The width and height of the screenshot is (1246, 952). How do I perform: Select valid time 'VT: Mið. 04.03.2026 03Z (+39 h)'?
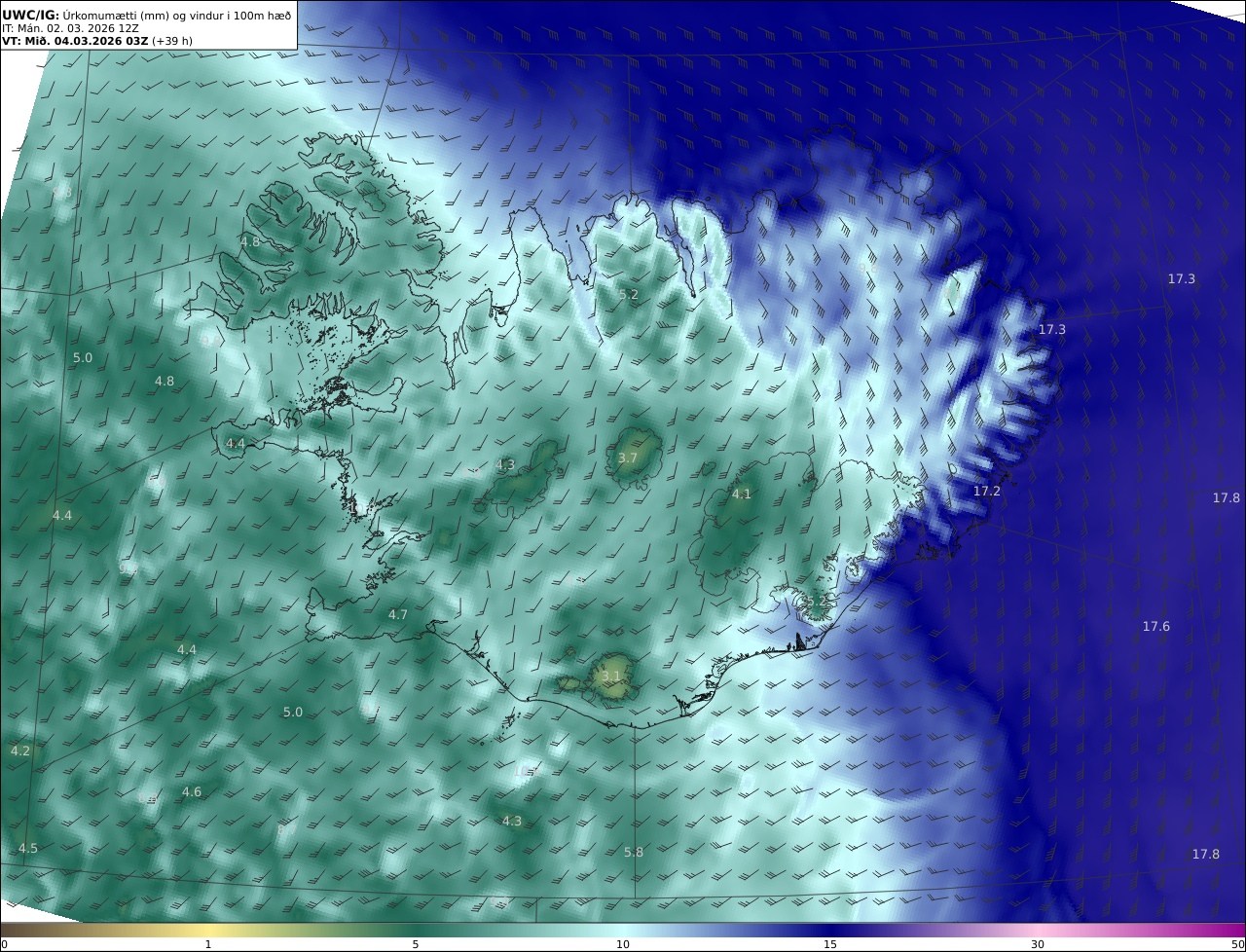click(x=97, y=41)
